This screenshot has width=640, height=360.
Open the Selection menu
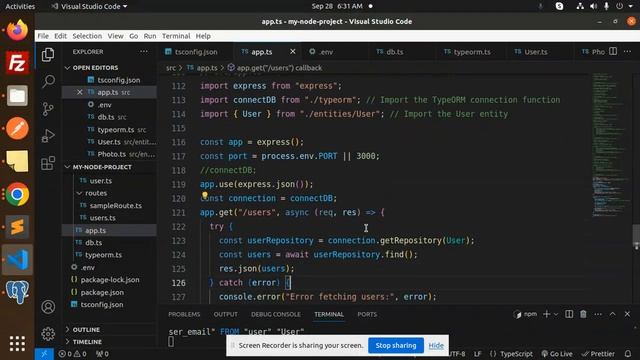[x=87, y=36]
